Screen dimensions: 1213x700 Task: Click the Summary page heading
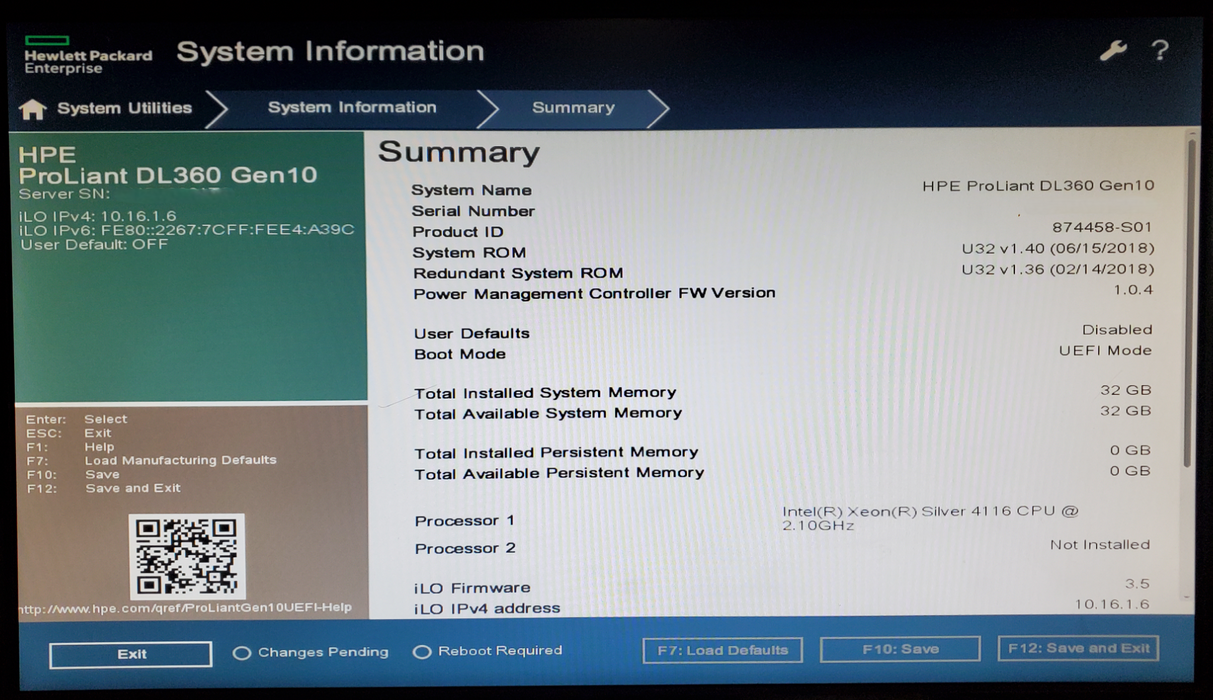[459, 153]
